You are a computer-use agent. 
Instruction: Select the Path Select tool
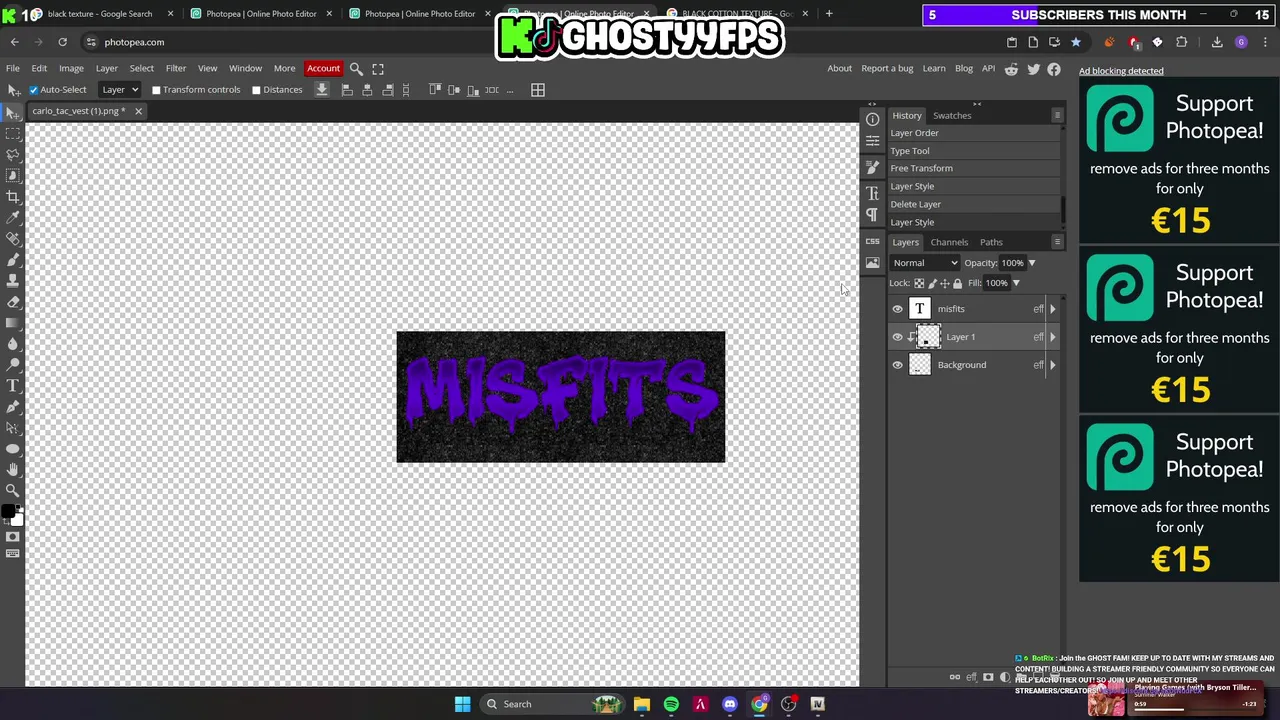coord(13,427)
